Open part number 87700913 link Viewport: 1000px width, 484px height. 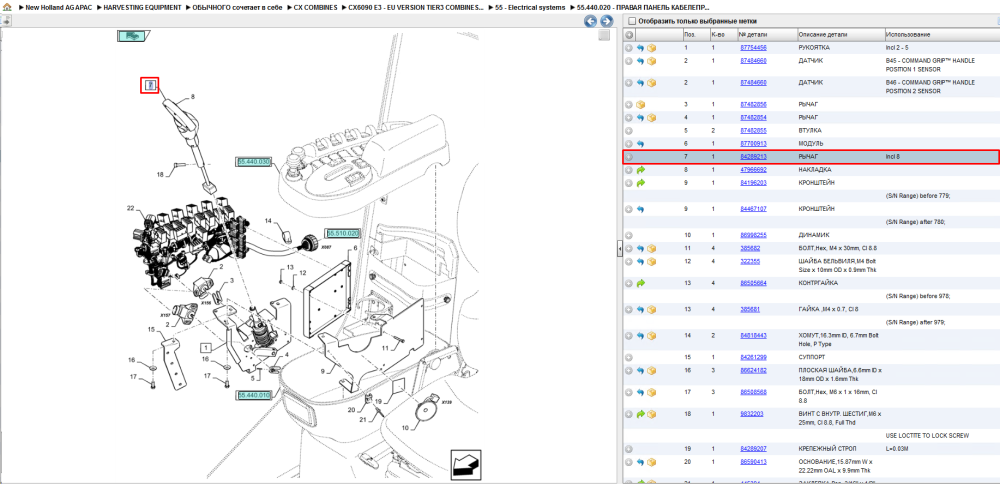click(x=753, y=144)
